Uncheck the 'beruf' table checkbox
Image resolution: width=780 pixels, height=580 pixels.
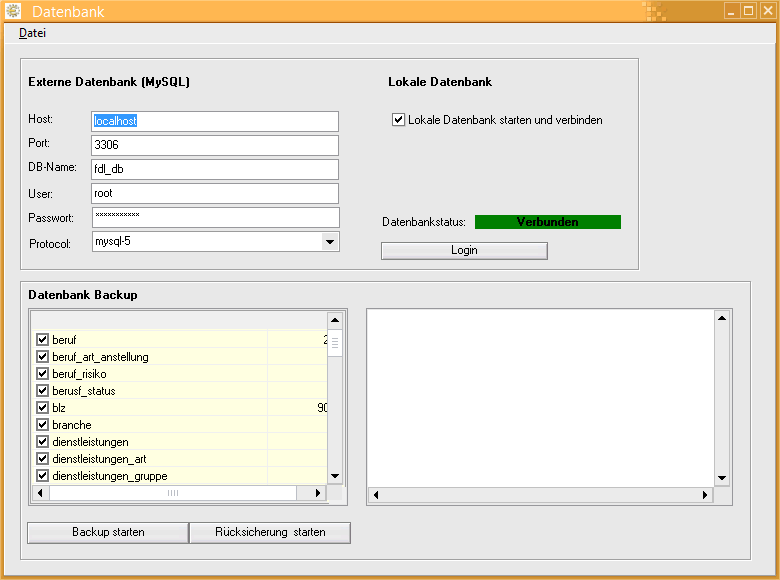point(43,340)
